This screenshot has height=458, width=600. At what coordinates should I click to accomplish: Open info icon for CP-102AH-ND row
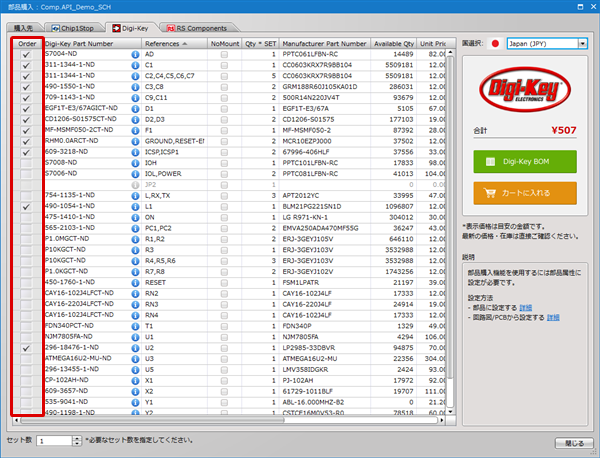(135, 381)
